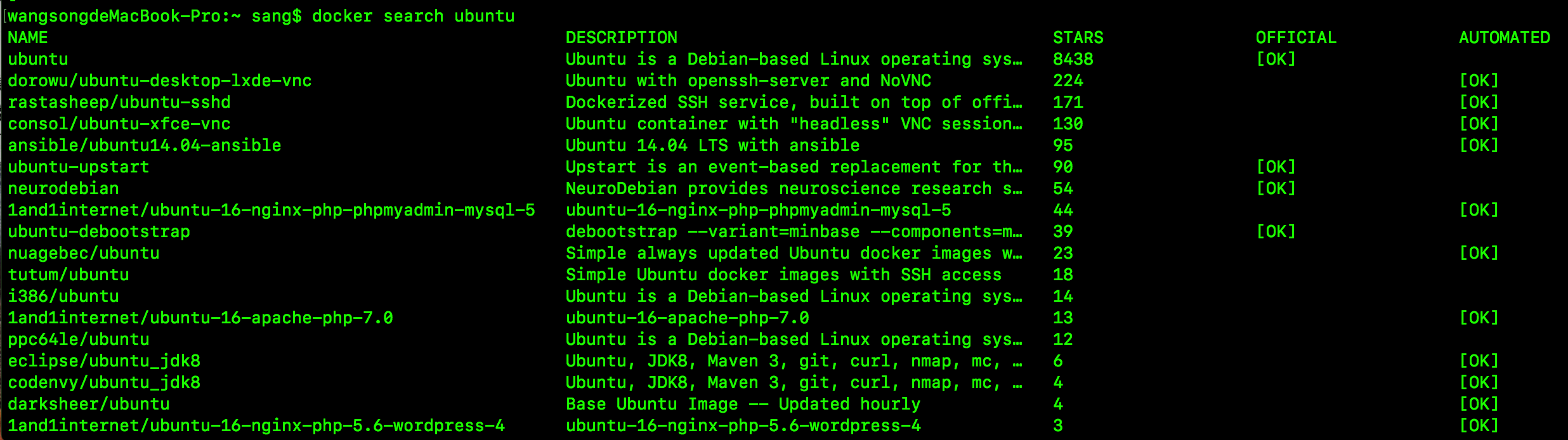Click the typed docker search ubuntu command
This screenshot has height=440, width=1568.
pyautogui.click(x=413, y=16)
